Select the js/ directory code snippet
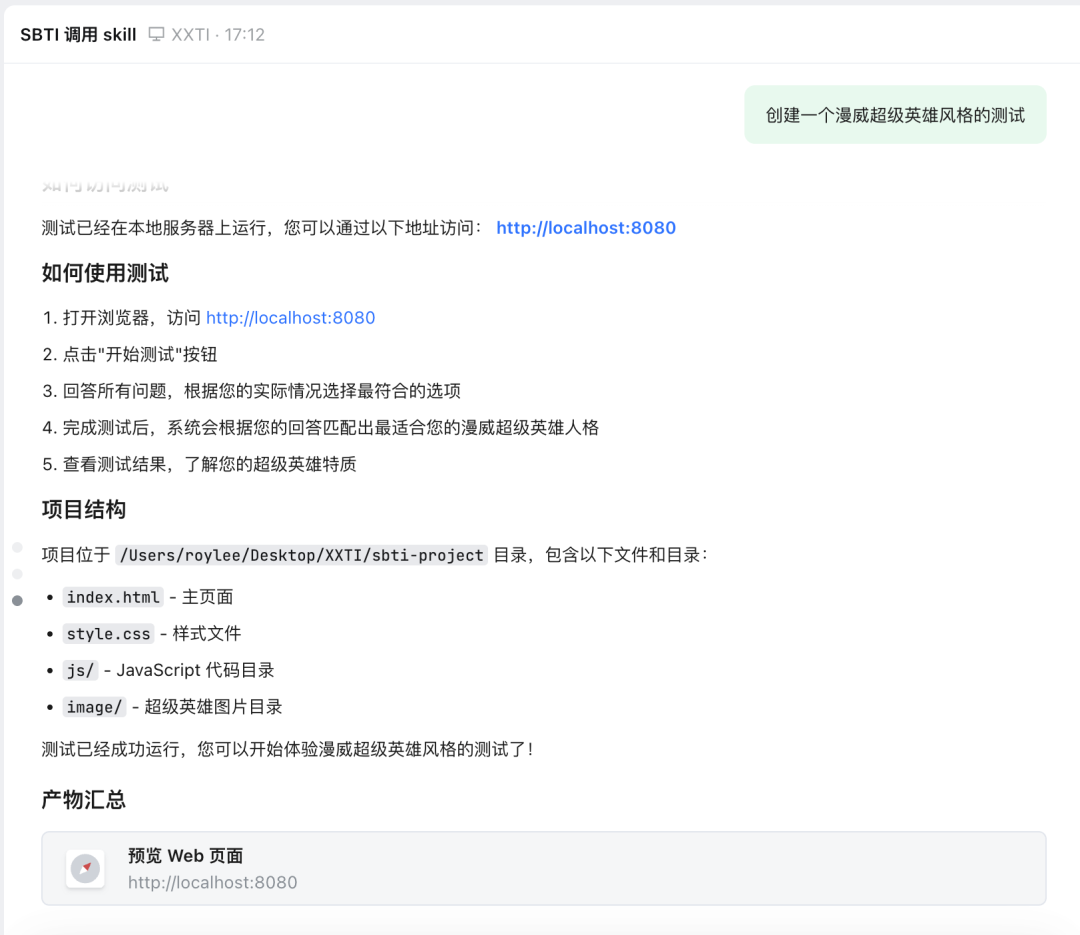Image resolution: width=1080 pixels, height=935 pixels. 80,670
